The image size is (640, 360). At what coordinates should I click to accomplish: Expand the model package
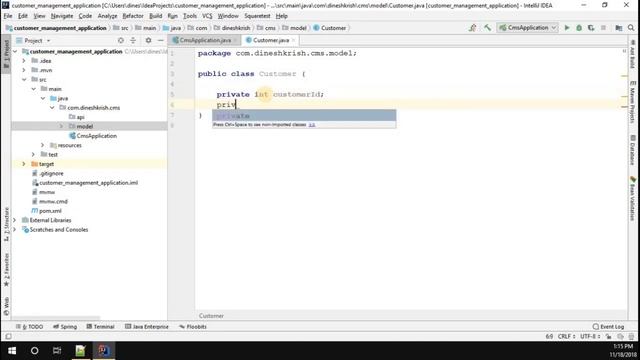62,127
